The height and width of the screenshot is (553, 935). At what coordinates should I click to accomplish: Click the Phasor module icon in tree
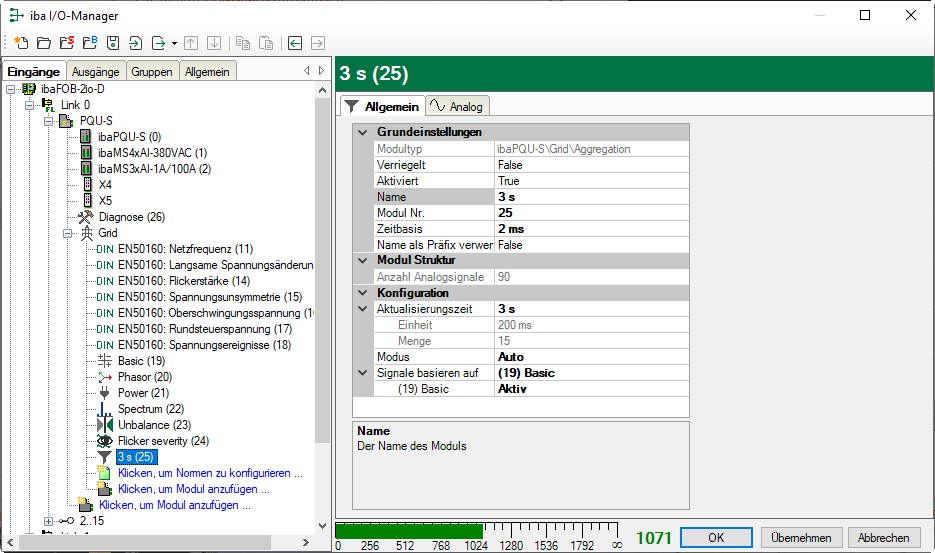[105, 377]
